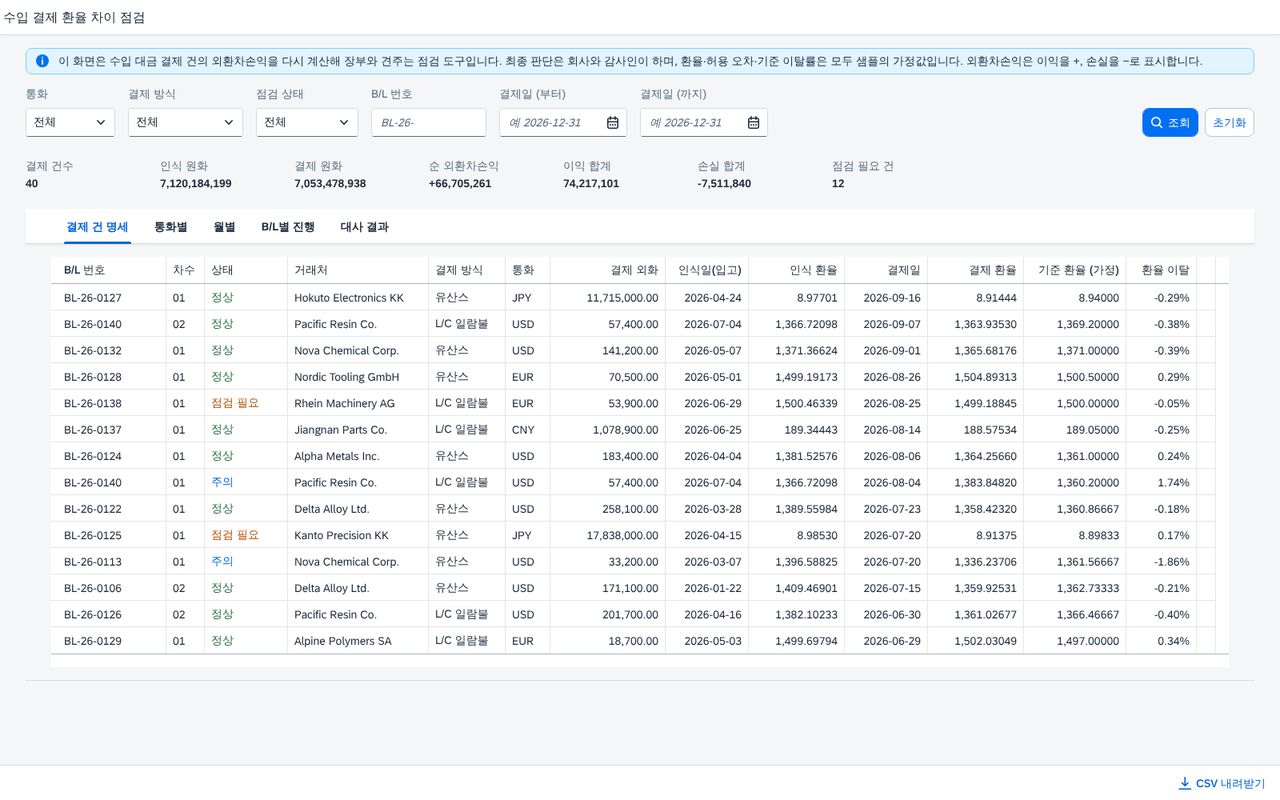This screenshot has width=1280, height=800.
Task: Switch to the 통화별 tab
Action: pyautogui.click(x=170, y=227)
